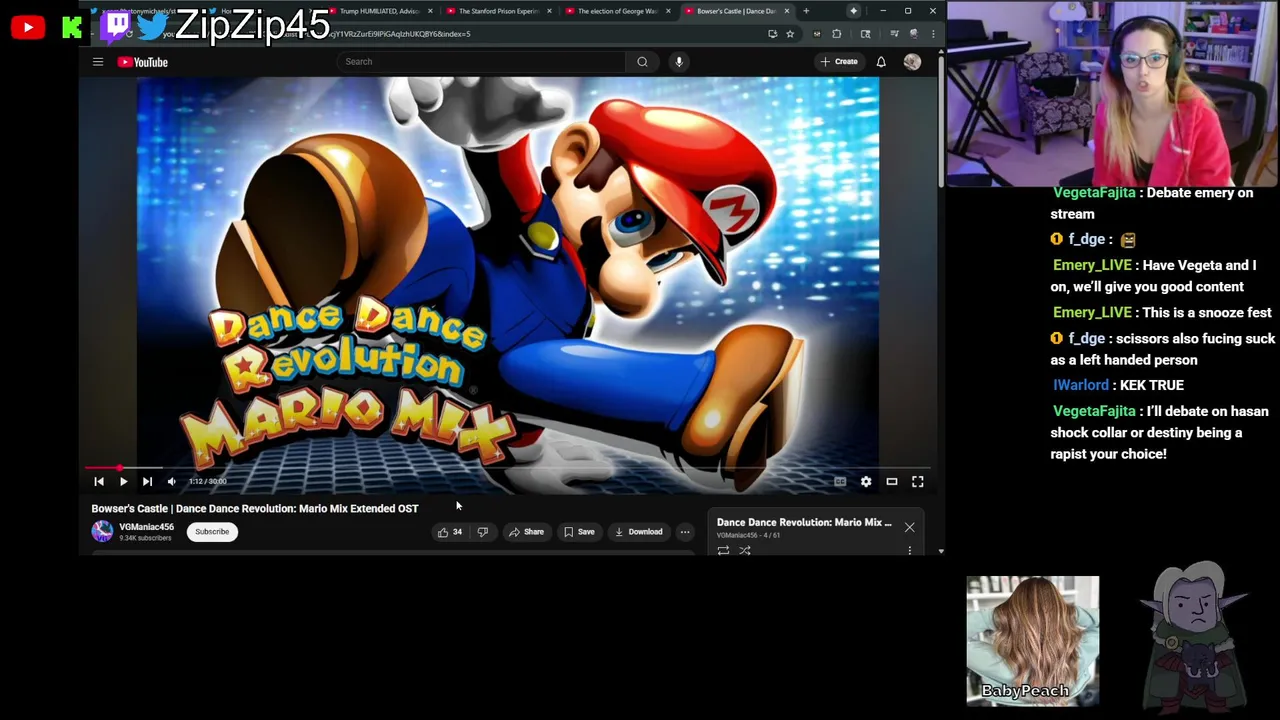Play the paused video
1280x720 pixels.
tap(123, 482)
